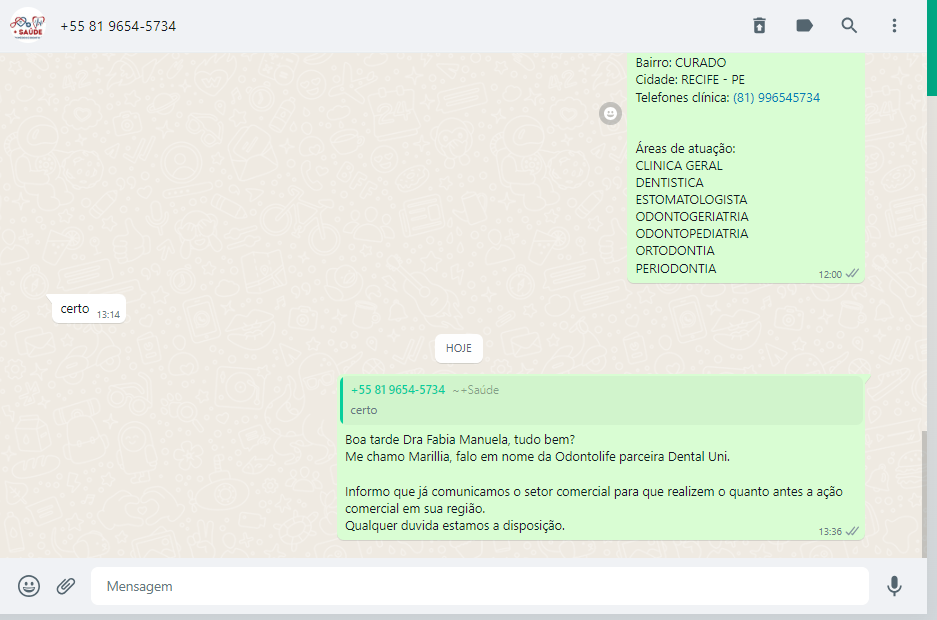Click the Mensagem input field
The image size is (937, 620).
tap(480, 586)
